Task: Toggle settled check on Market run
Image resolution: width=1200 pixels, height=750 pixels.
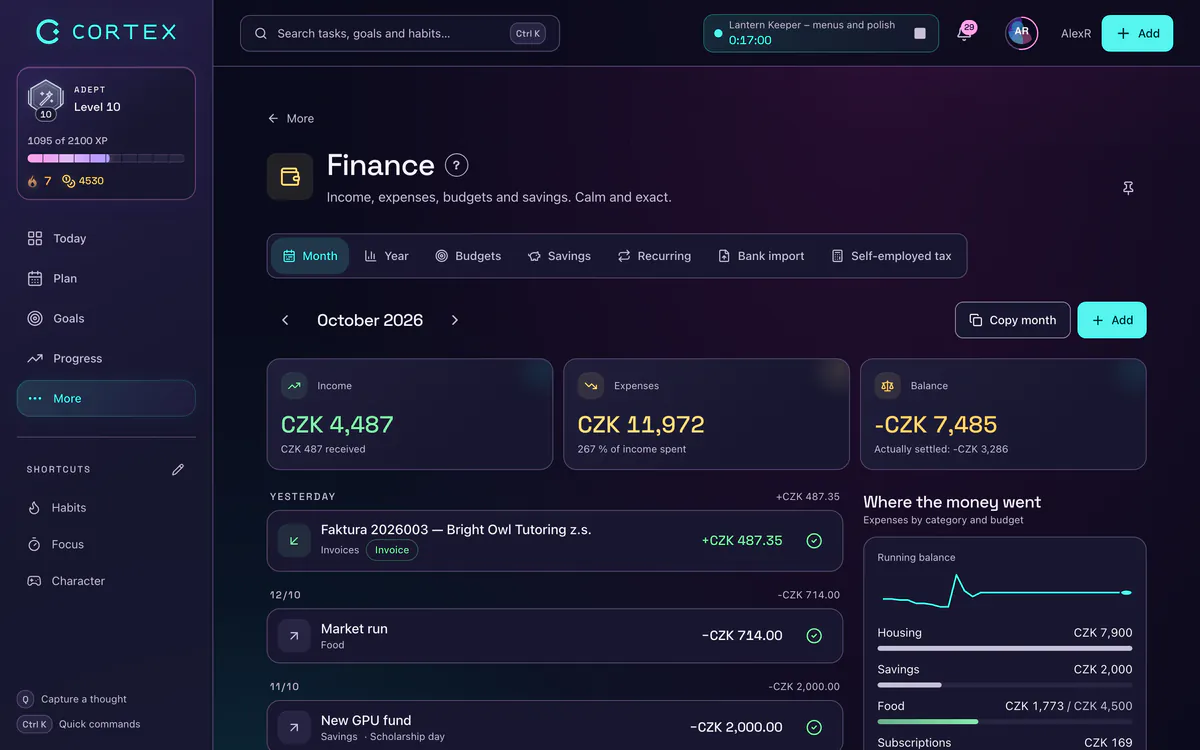Action: [814, 636]
